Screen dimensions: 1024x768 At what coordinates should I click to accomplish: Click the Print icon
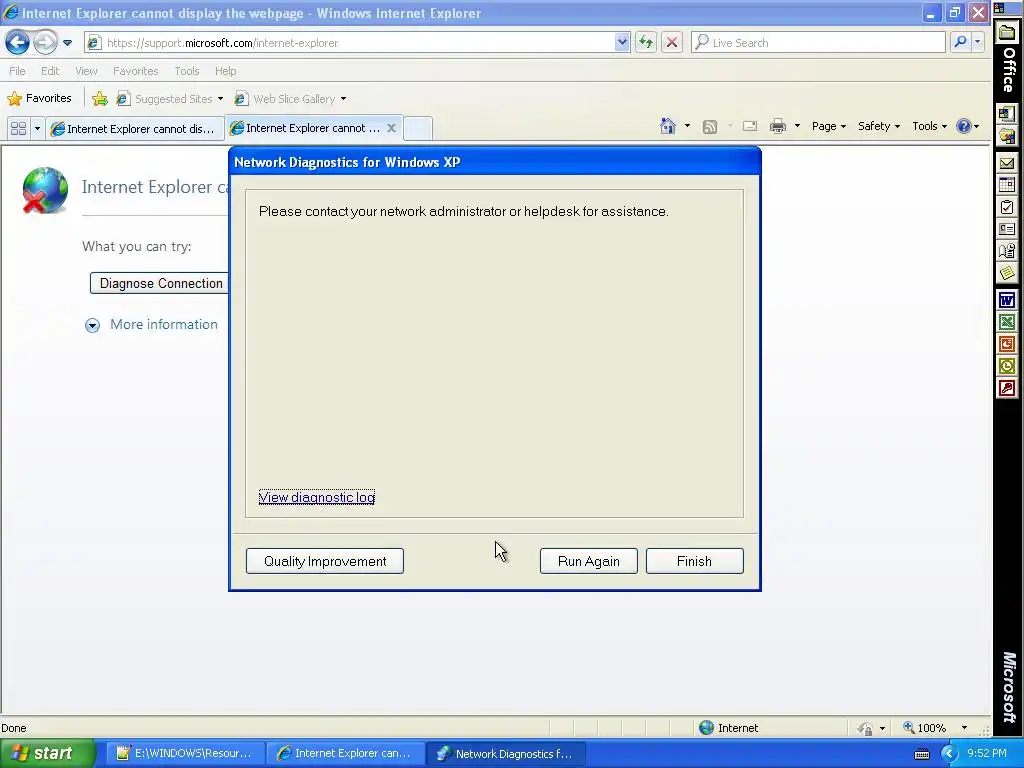click(778, 126)
